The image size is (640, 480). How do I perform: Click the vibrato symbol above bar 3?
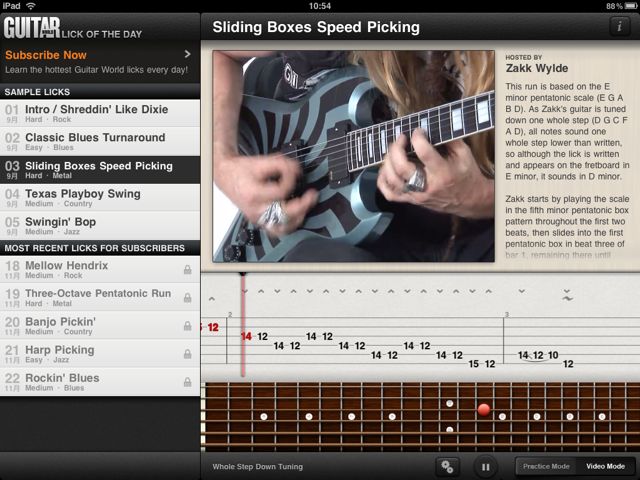click(x=567, y=299)
